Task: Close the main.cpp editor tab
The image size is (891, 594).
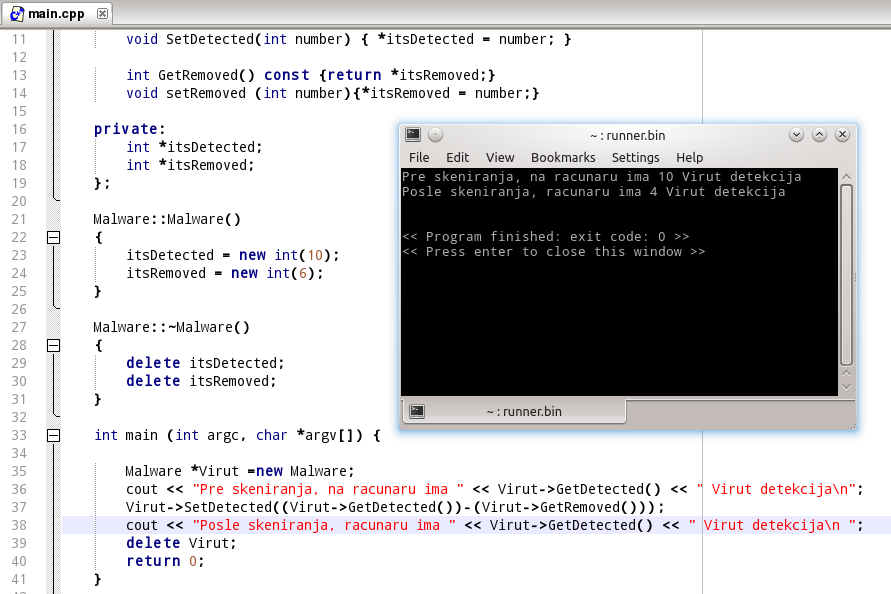Action: (x=102, y=13)
